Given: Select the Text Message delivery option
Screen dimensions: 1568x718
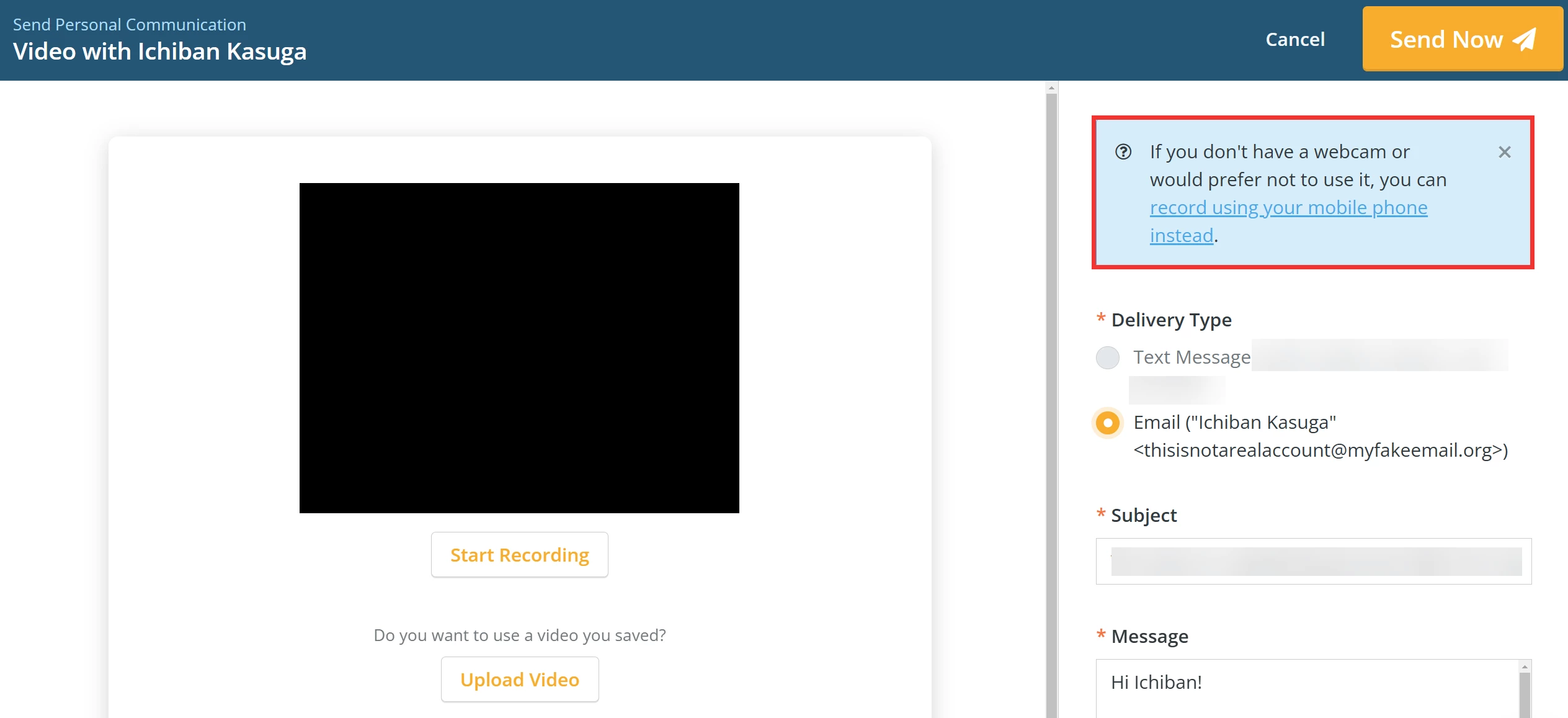Looking at the screenshot, I should click(1108, 357).
